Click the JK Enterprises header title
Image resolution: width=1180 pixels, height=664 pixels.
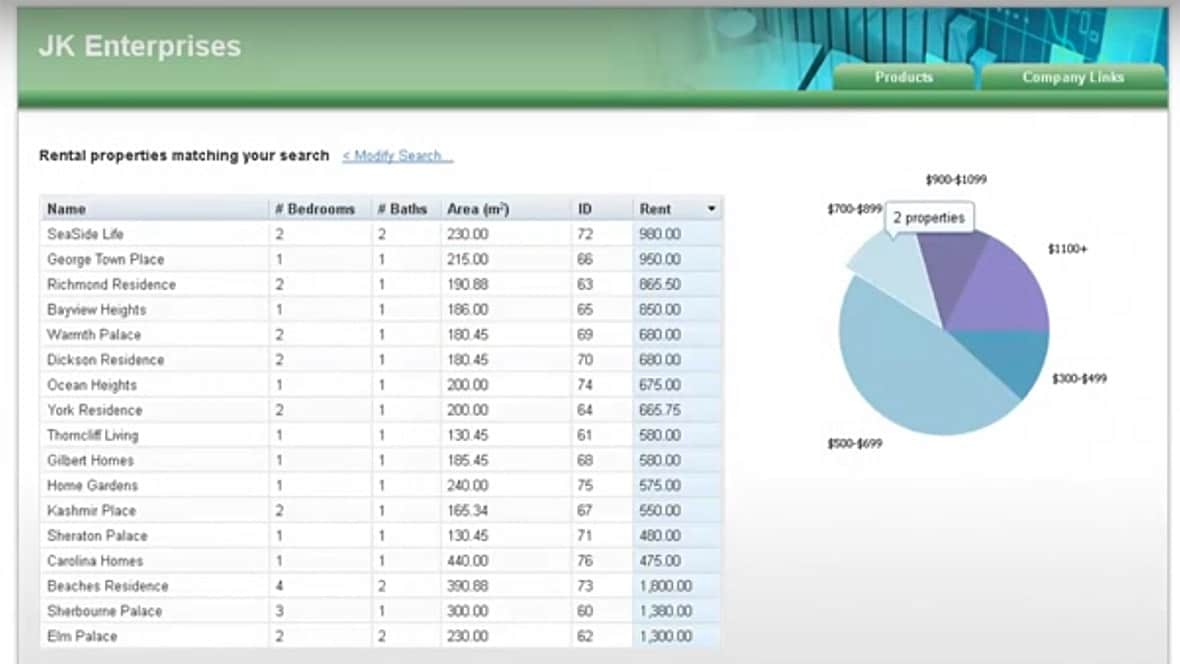pos(139,46)
